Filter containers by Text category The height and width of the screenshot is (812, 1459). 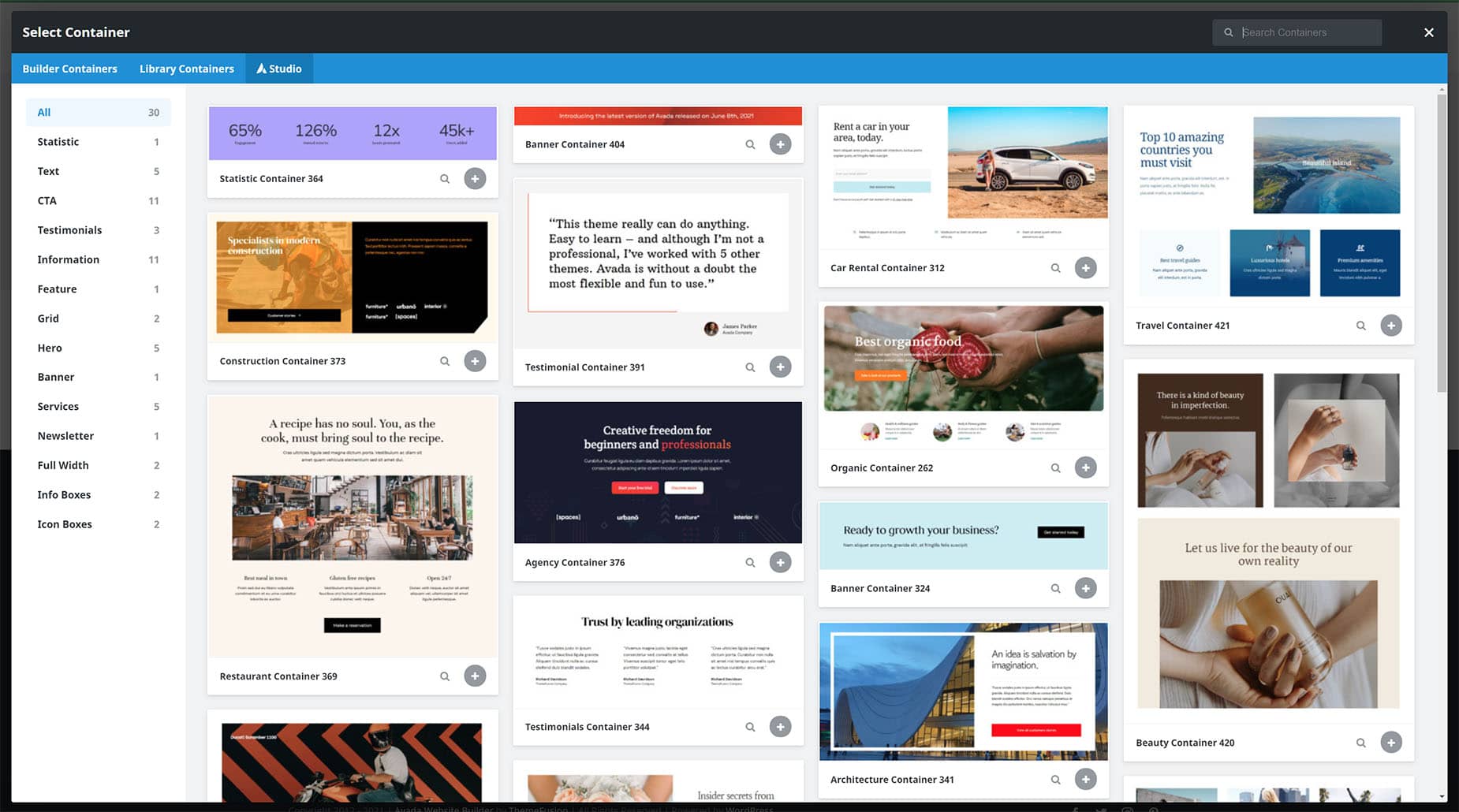point(99,171)
